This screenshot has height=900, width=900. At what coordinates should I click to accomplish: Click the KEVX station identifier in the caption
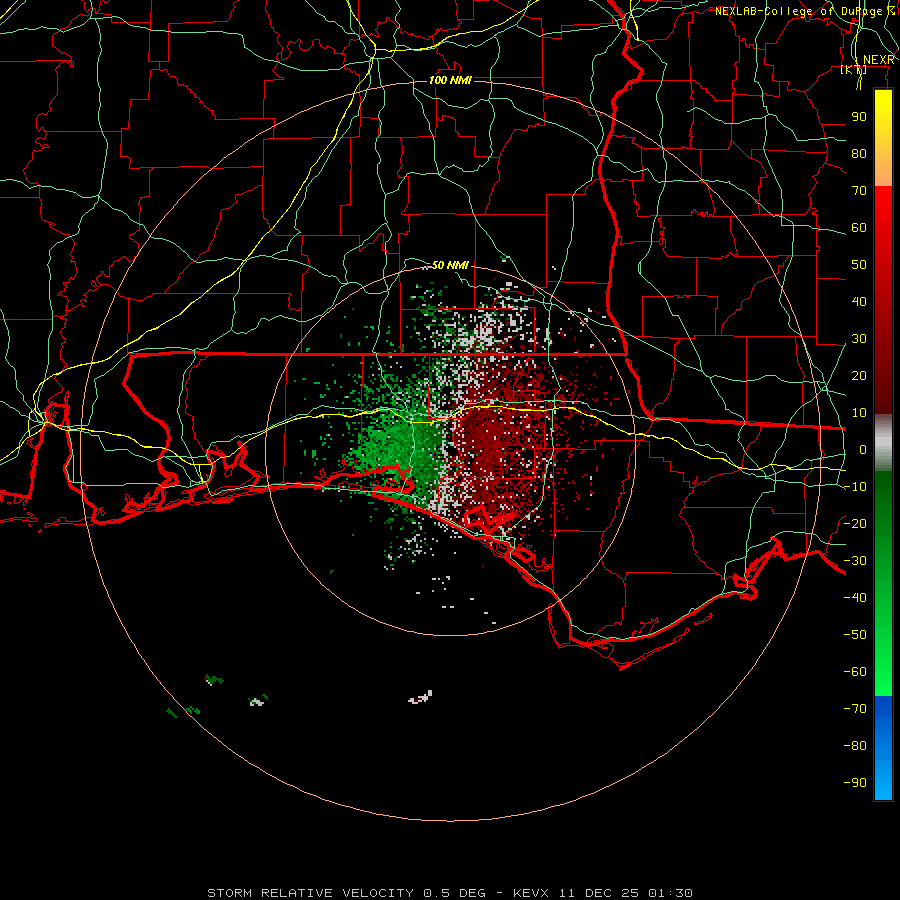pos(533,893)
